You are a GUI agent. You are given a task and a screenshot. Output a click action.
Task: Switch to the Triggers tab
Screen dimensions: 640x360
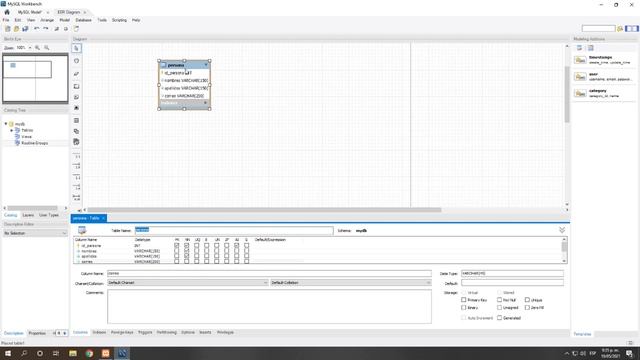[145, 332]
